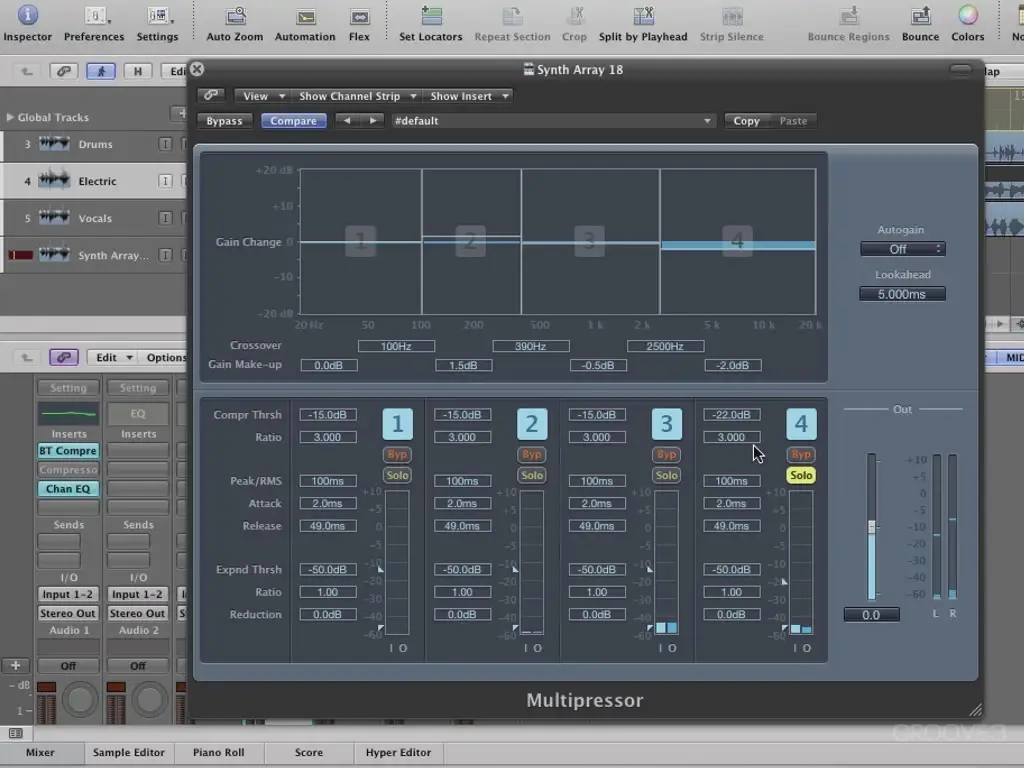This screenshot has height=768, width=1024.
Task: Solo compressor band 2
Action: (x=532, y=475)
